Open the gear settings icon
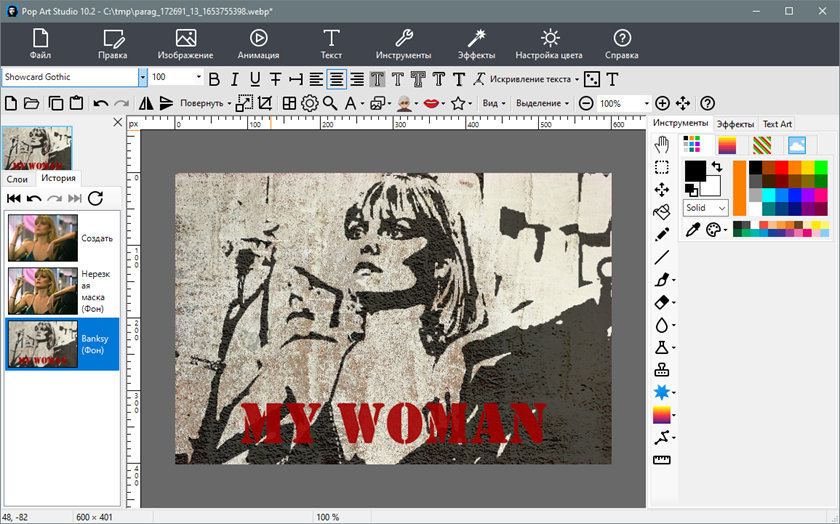The width and height of the screenshot is (840, 524). tap(310, 103)
